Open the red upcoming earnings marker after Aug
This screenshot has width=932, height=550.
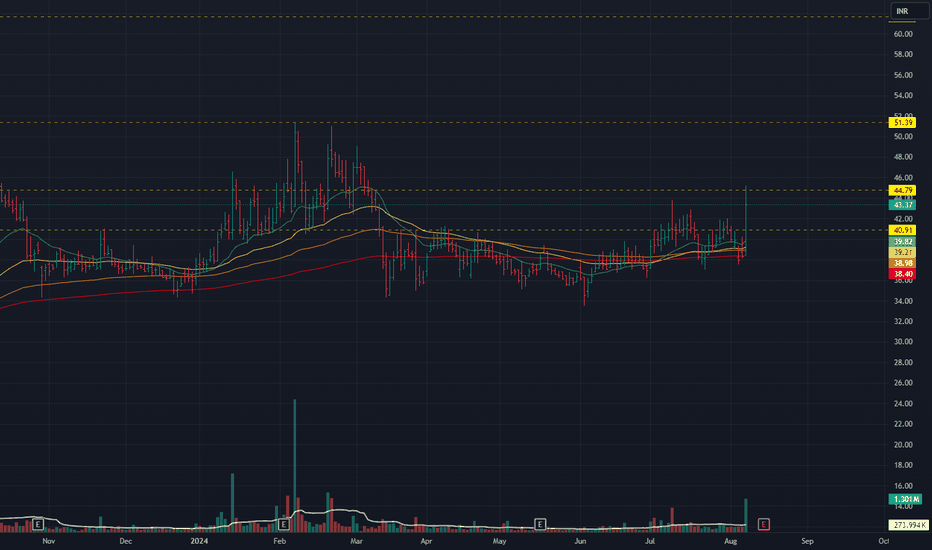coord(764,524)
